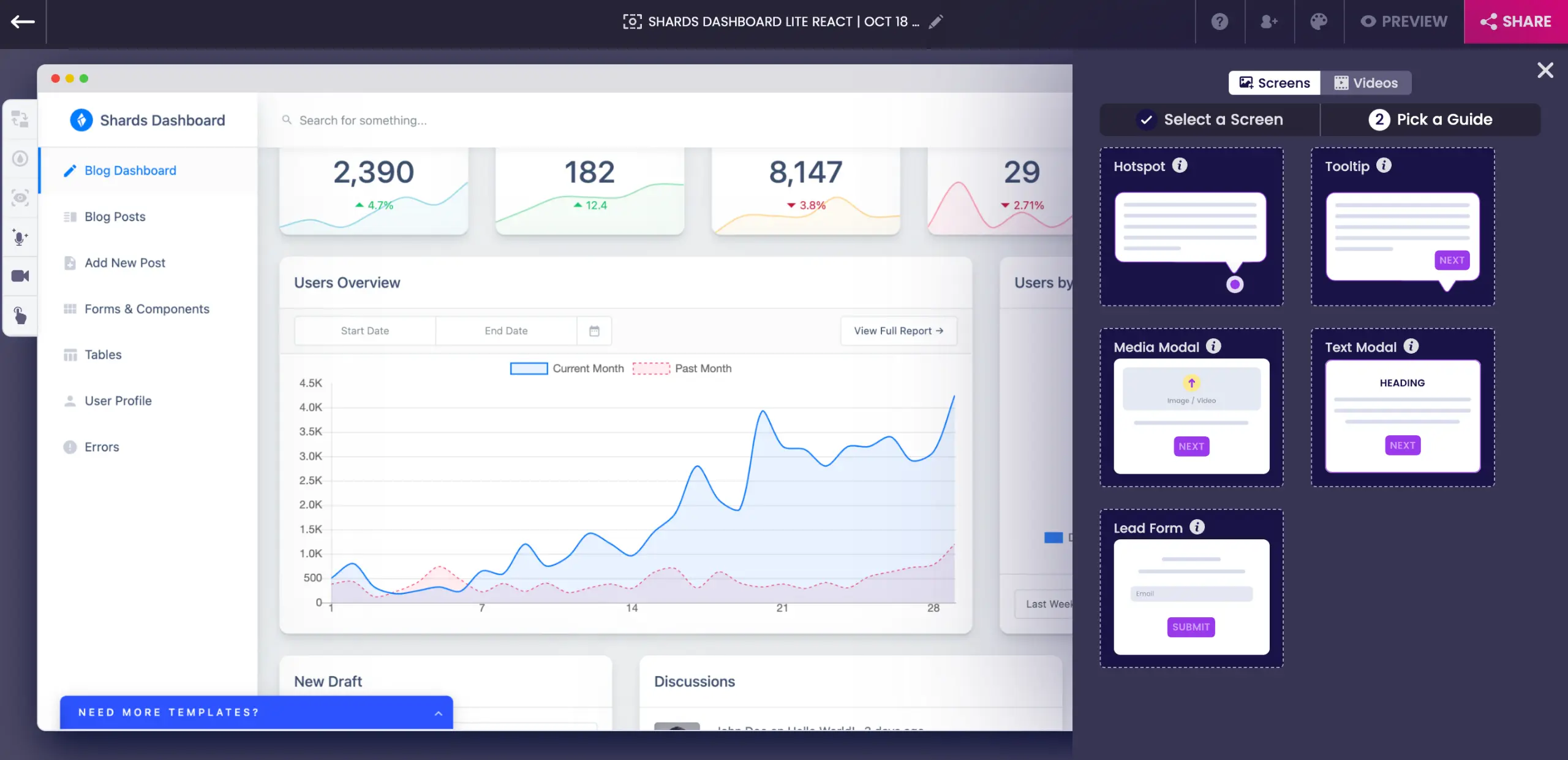Go to the Select a Screen step

1210,120
